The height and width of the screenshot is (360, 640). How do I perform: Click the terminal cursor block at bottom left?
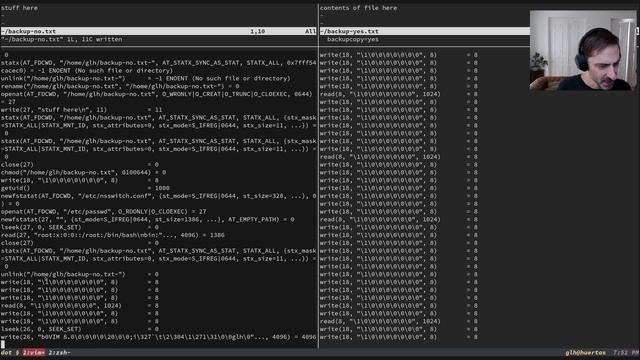(3, 344)
